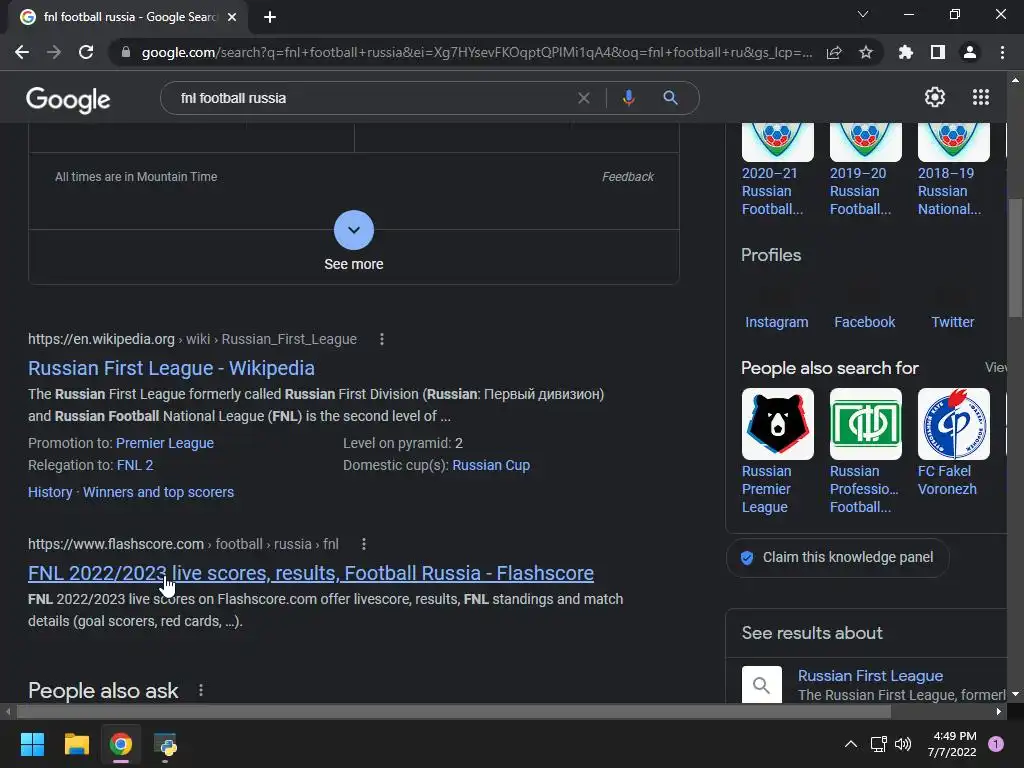Image resolution: width=1024 pixels, height=768 pixels.
Task: Open Russian First League under See results about
Action: 870,676
